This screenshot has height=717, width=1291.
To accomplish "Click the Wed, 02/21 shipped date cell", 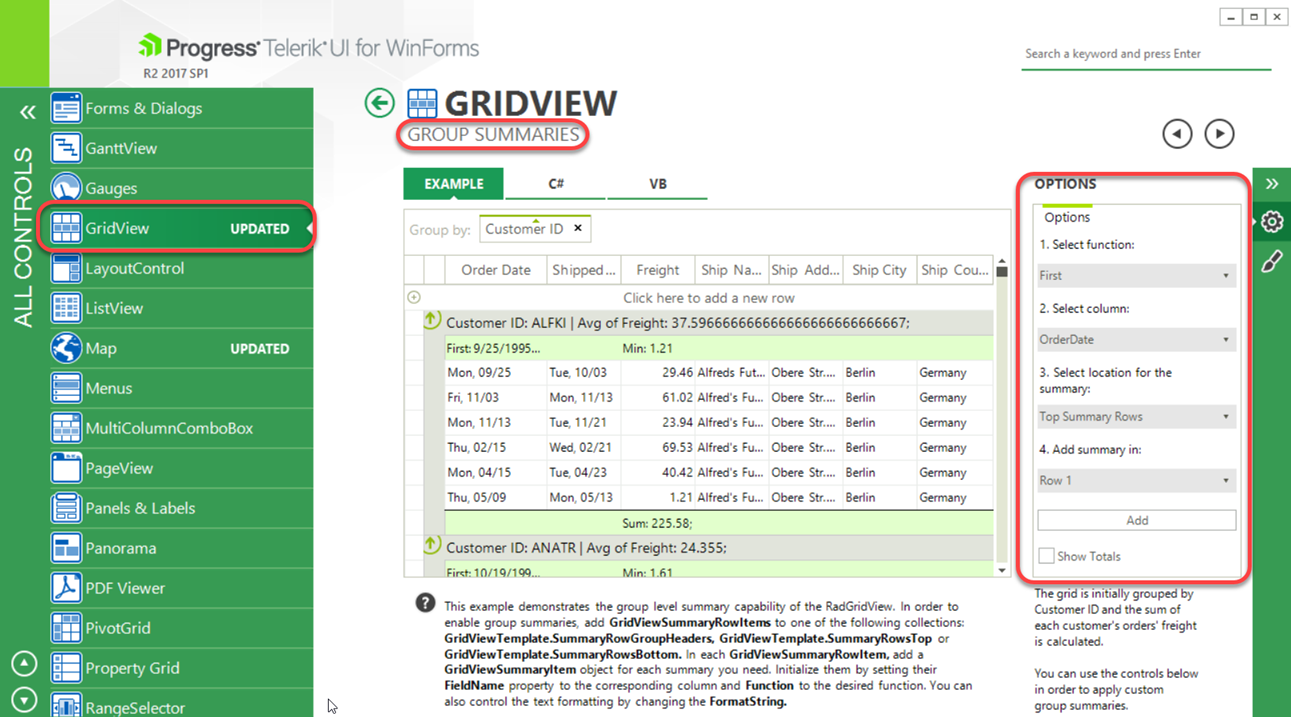I will point(584,447).
